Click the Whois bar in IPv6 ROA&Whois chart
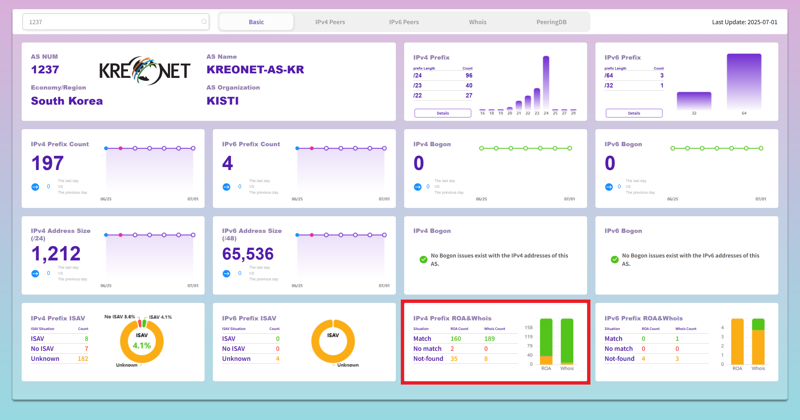 click(758, 343)
